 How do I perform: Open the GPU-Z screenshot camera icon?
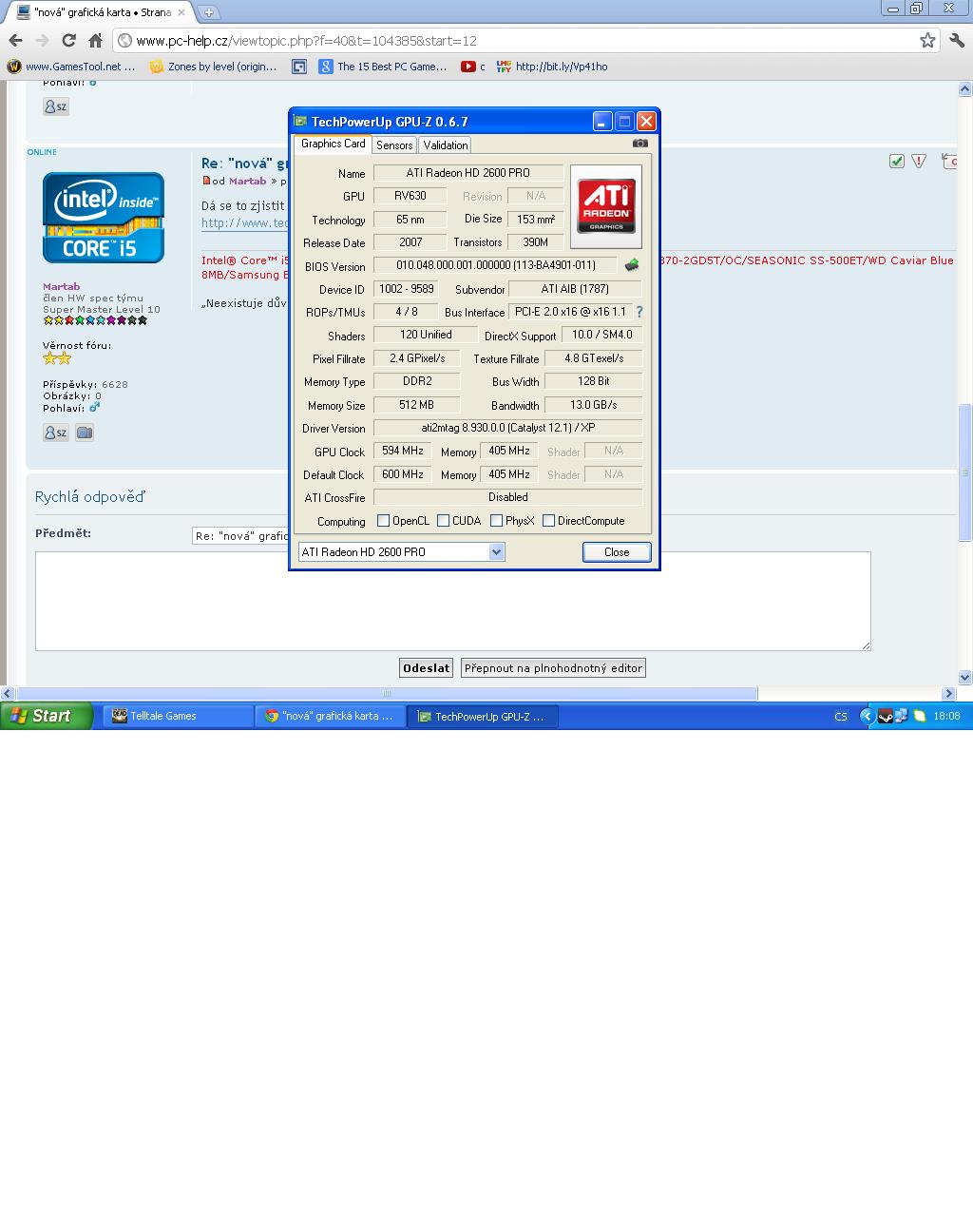pos(640,144)
